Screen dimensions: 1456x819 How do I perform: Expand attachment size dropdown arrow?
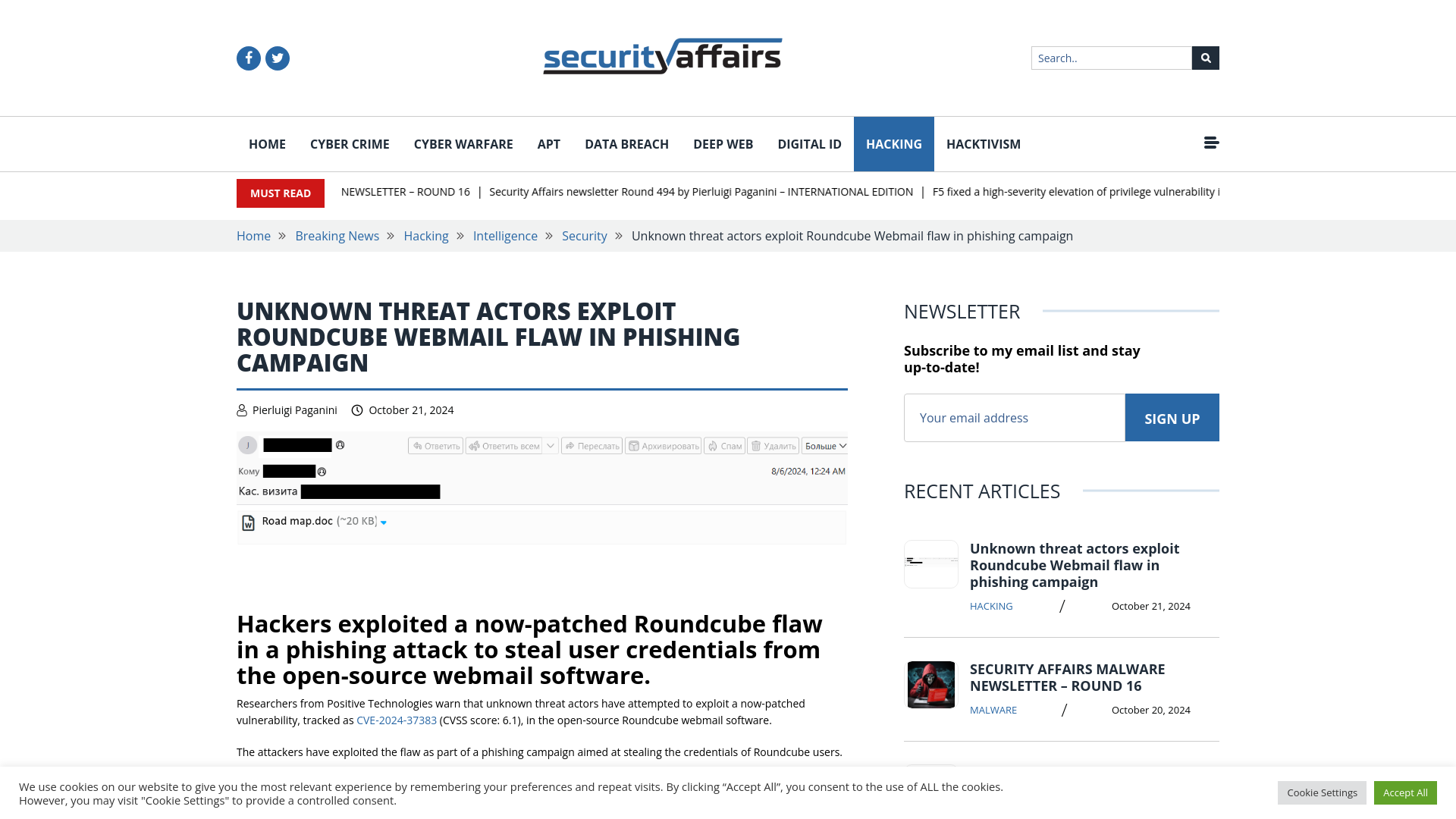click(x=384, y=522)
